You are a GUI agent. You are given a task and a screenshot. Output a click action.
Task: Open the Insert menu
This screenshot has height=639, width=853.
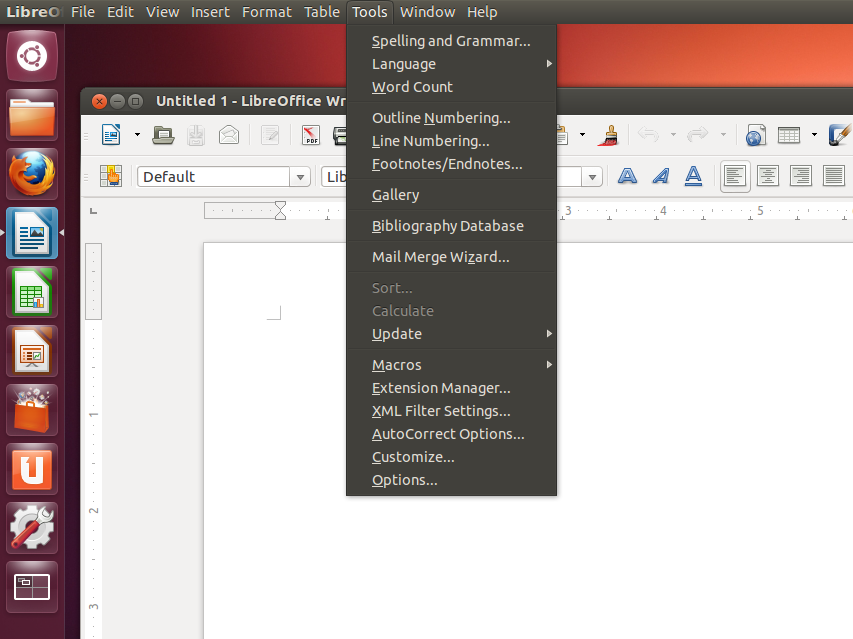210,11
